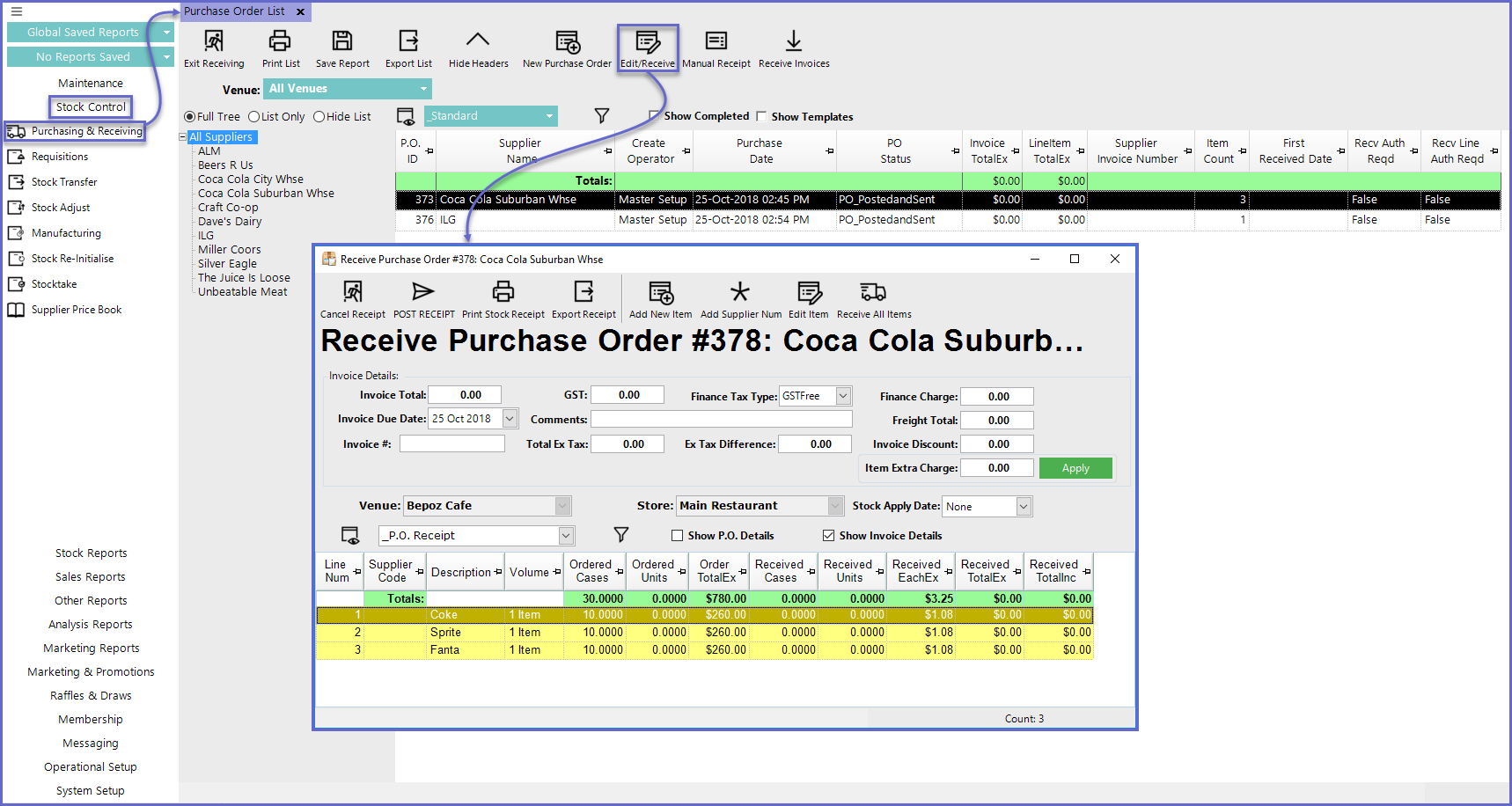
Task: Open Manual Receipt icon
Action: coord(716,40)
